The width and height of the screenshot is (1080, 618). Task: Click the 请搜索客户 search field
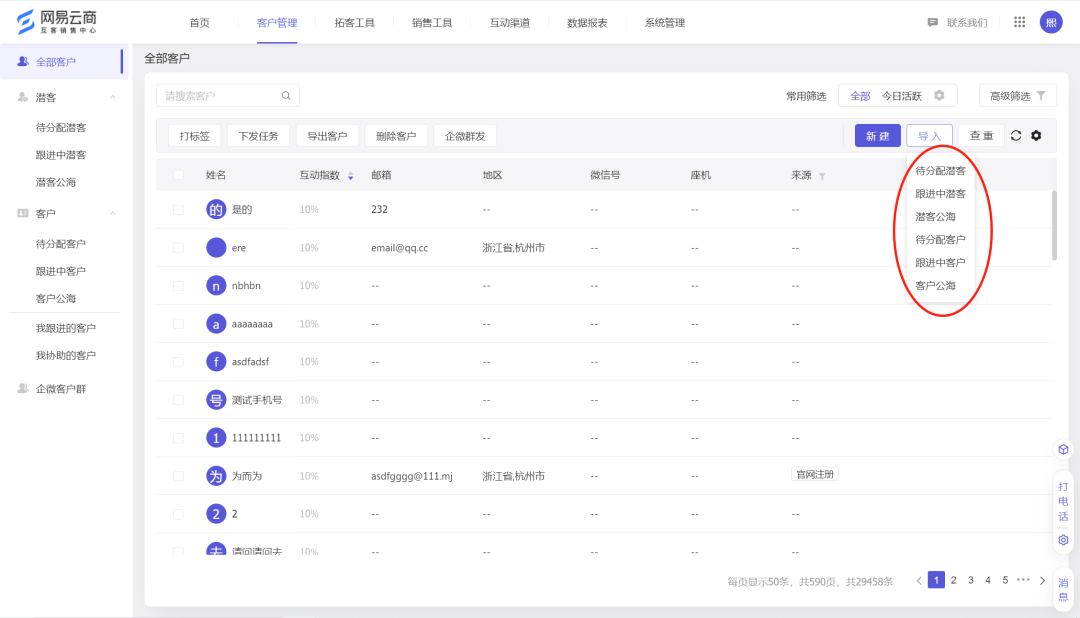click(228, 95)
